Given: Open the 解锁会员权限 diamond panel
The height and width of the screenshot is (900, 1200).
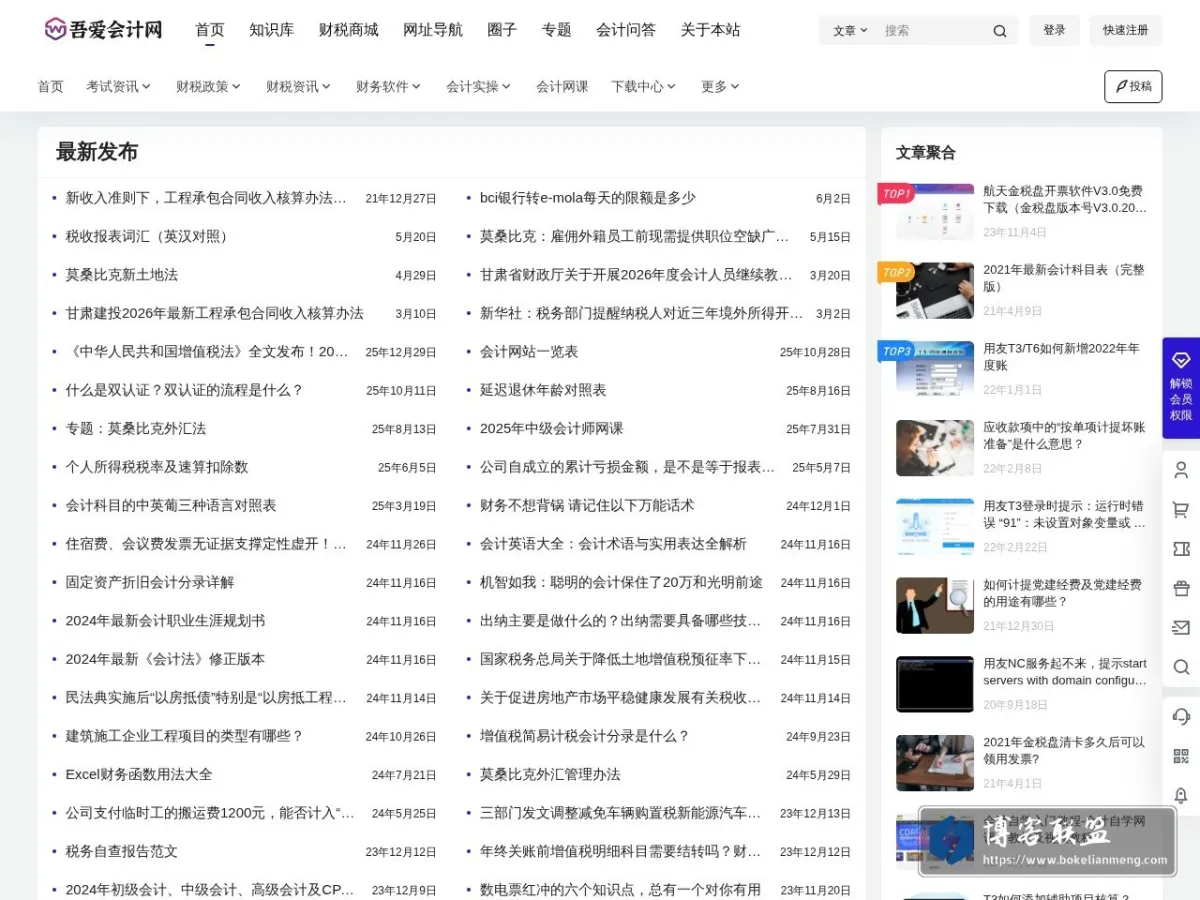Looking at the screenshot, I should point(1181,388).
